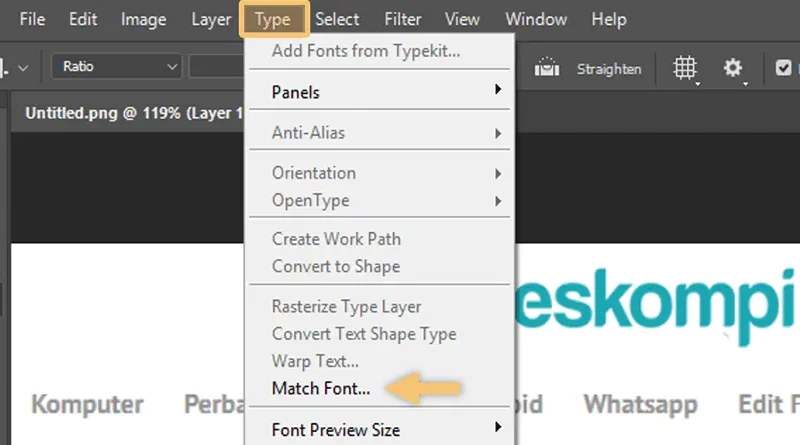
Task: Open the Filter menu
Action: coord(403,19)
